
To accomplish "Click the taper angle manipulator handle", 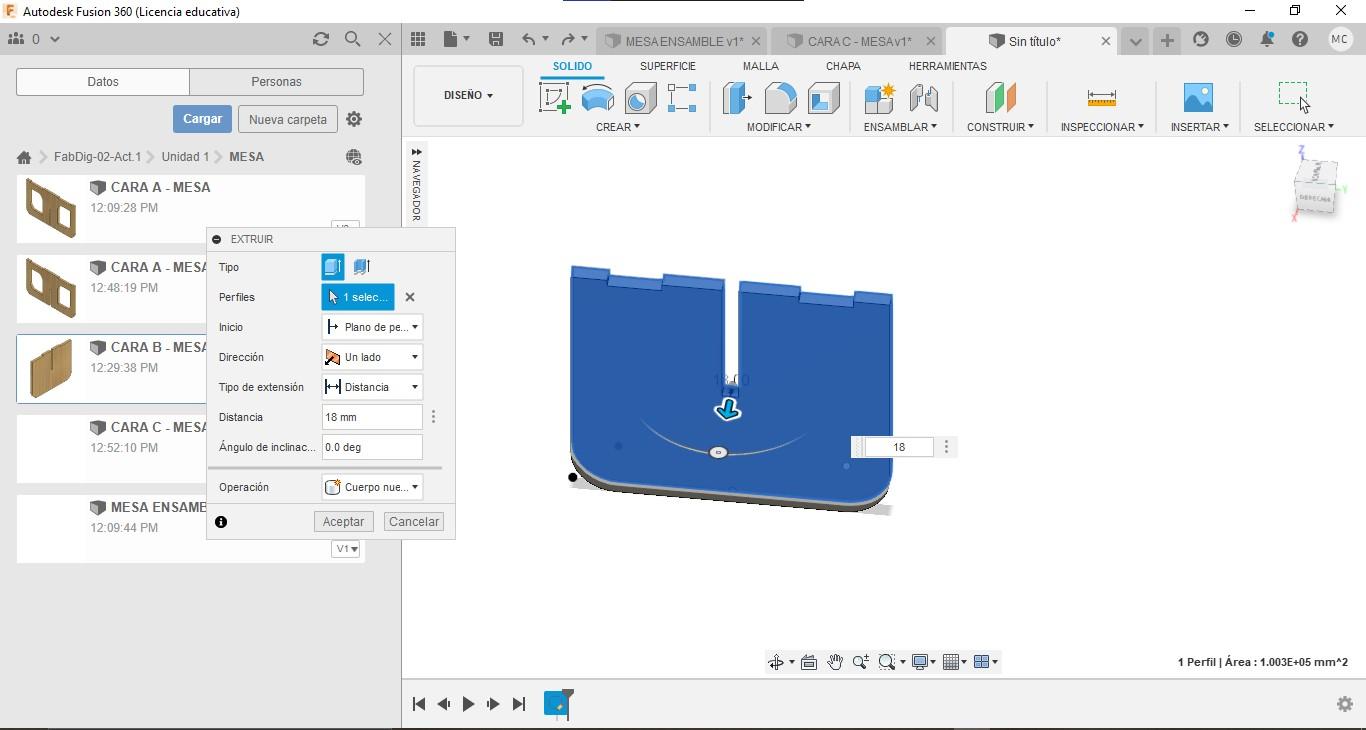I will pos(718,453).
